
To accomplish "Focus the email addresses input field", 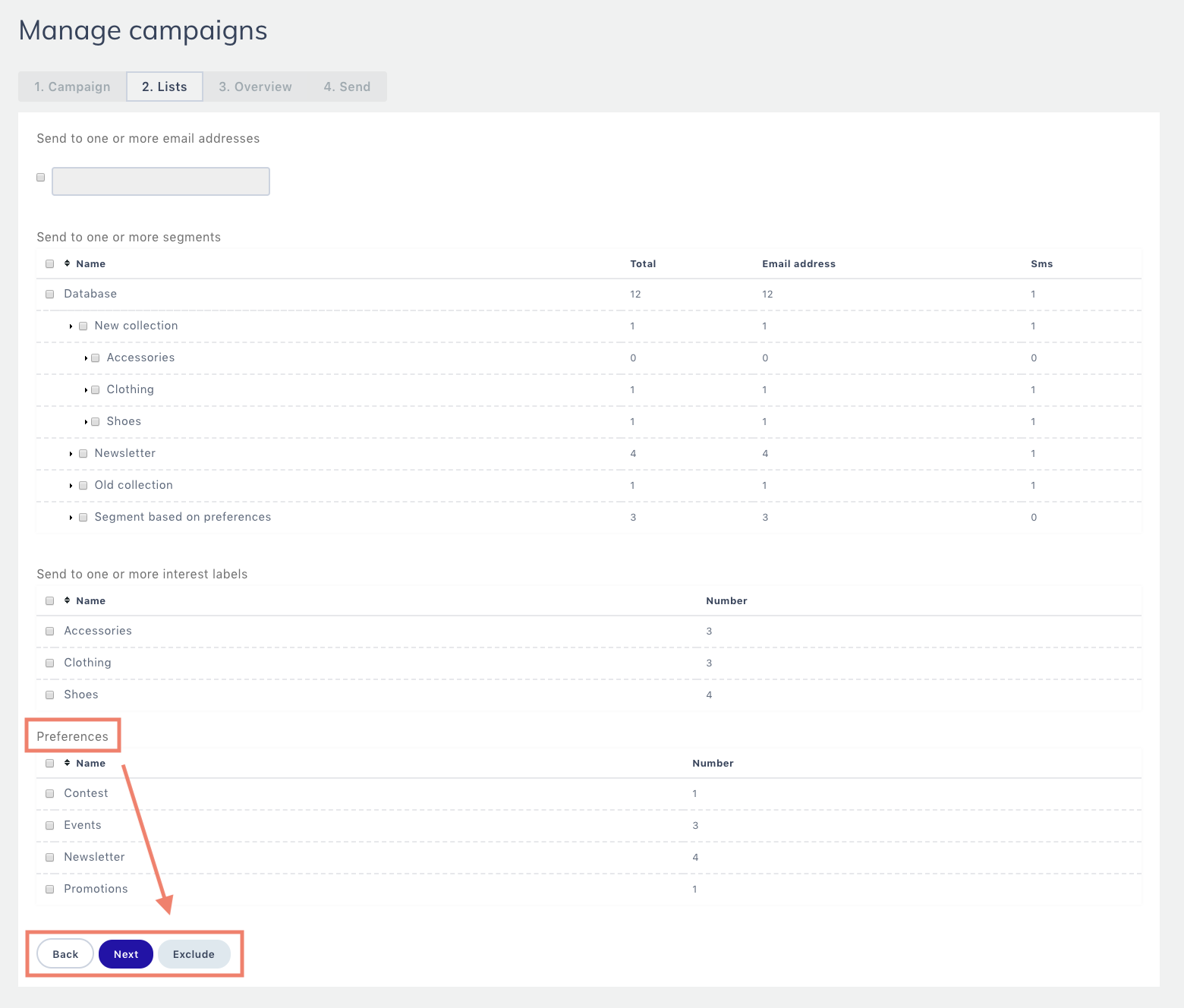I will click(161, 181).
